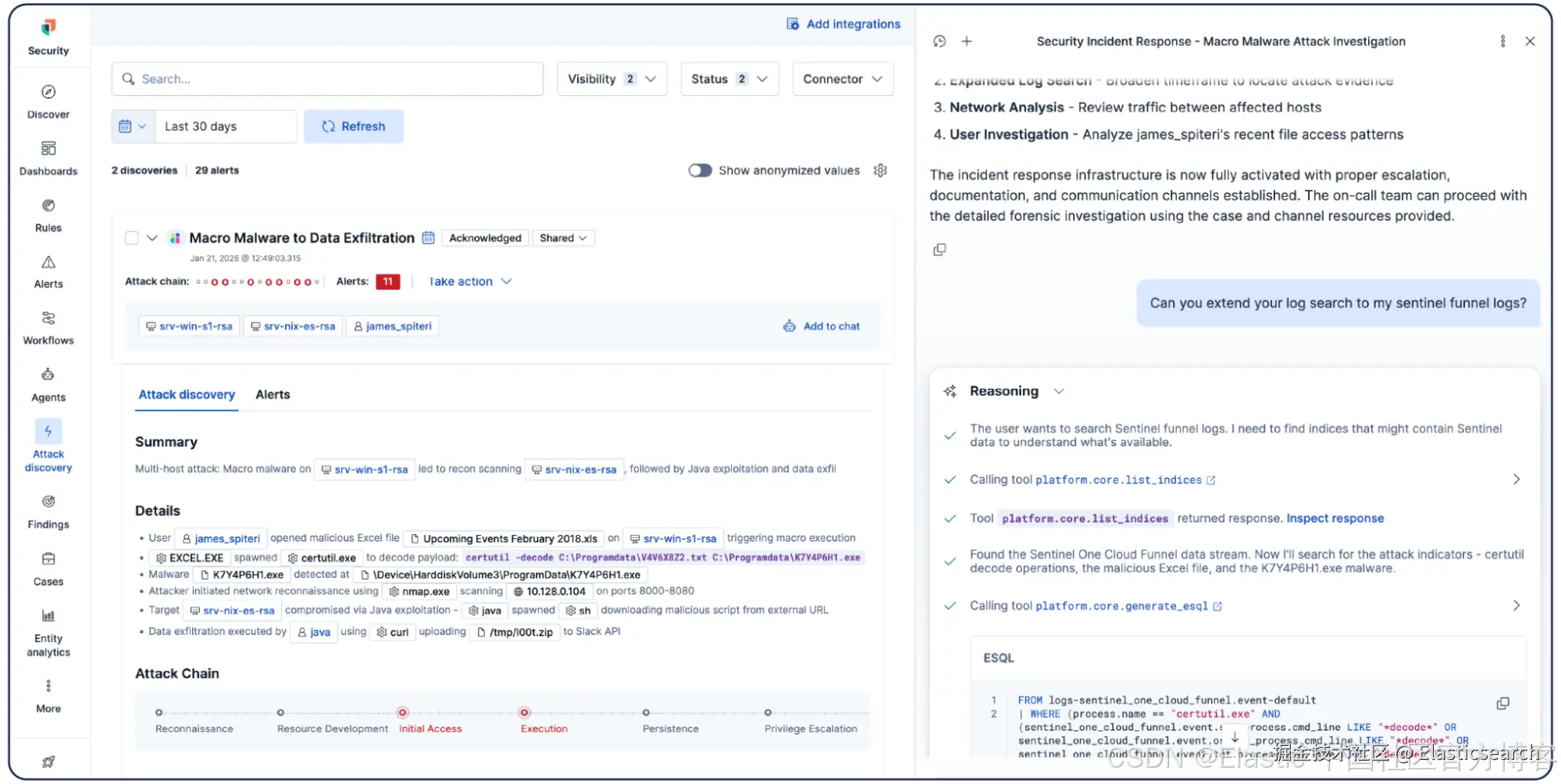Click the Refresh button
The width and height of the screenshot is (1561, 784).
[x=354, y=127]
